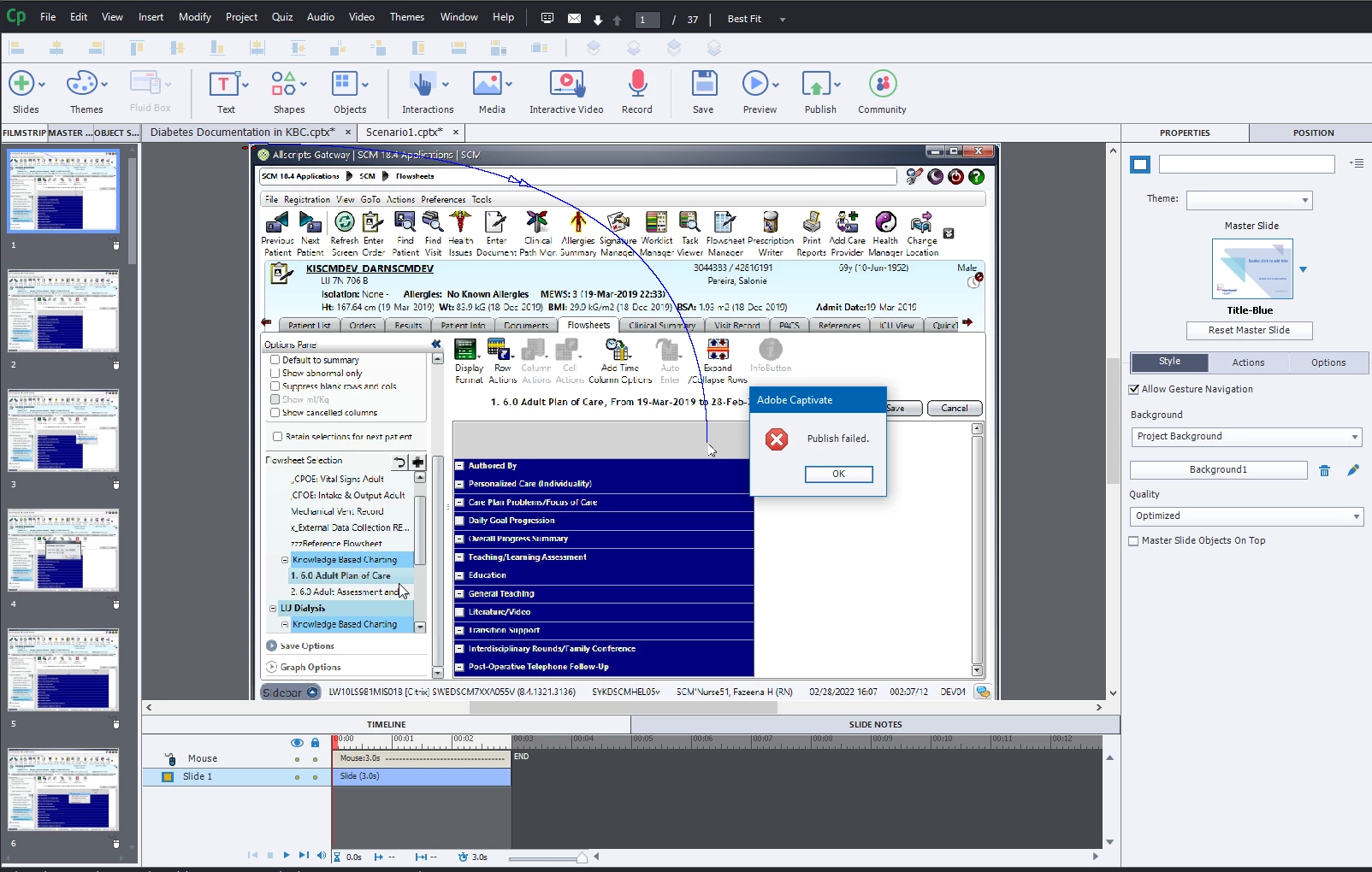Open the Community icon
The height and width of the screenshot is (872, 1372).
(883, 84)
